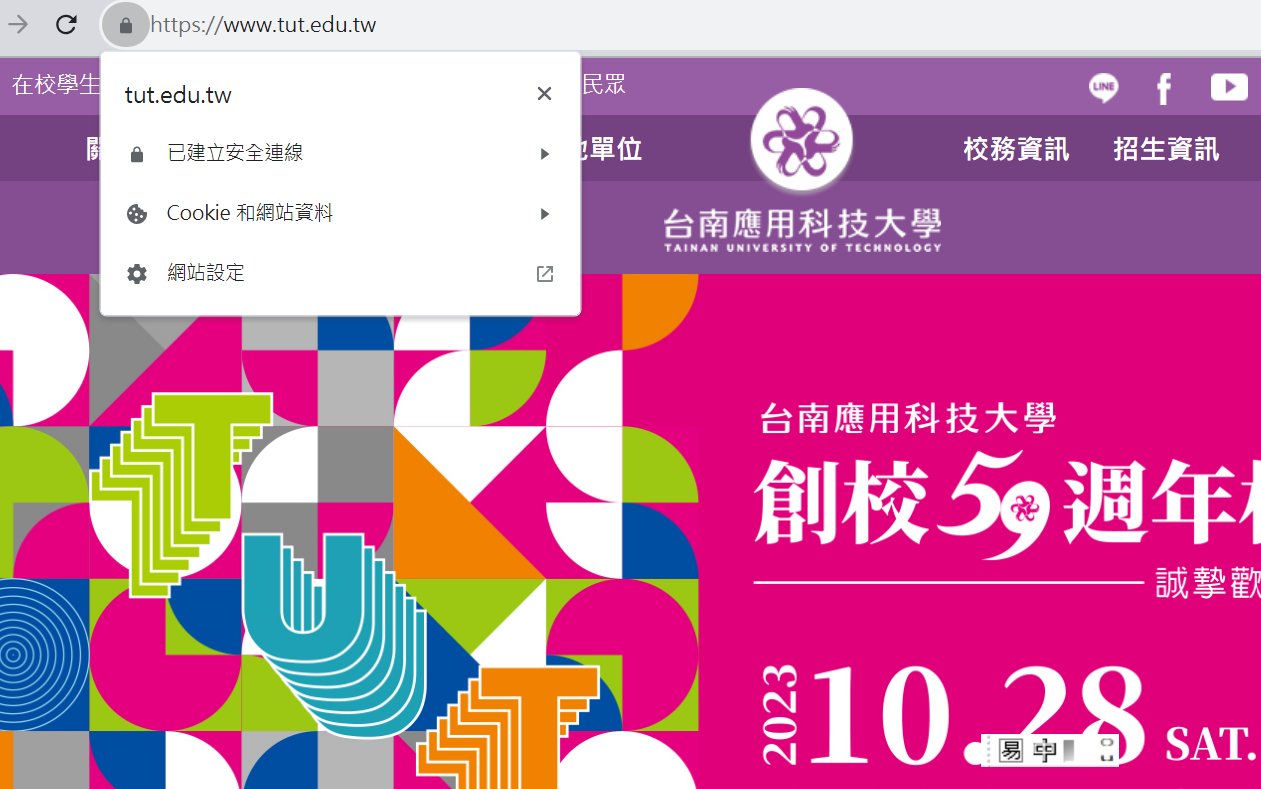Click the external link icon for 網站設定
Image resolution: width=1261 pixels, height=789 pixels.
545,274
